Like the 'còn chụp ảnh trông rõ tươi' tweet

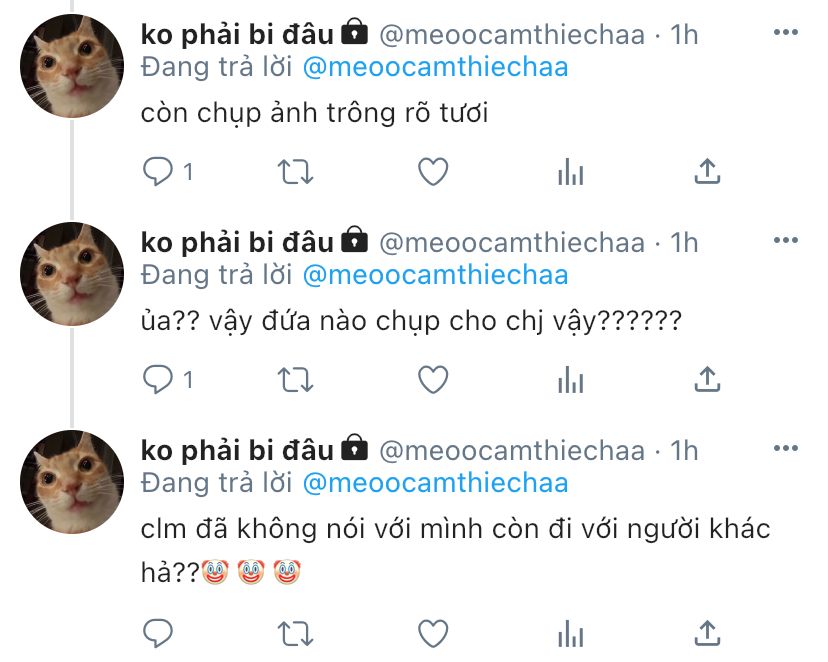[x=433, y=172]
